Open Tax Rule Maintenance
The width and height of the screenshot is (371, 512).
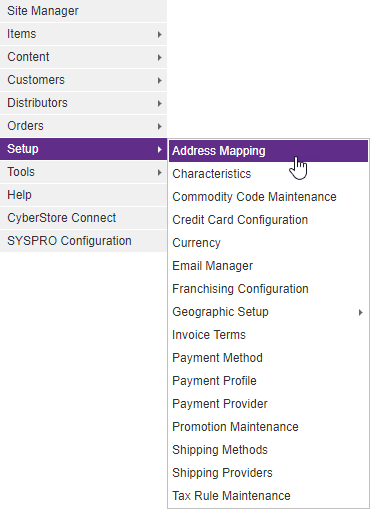click(x=268, y=496)
